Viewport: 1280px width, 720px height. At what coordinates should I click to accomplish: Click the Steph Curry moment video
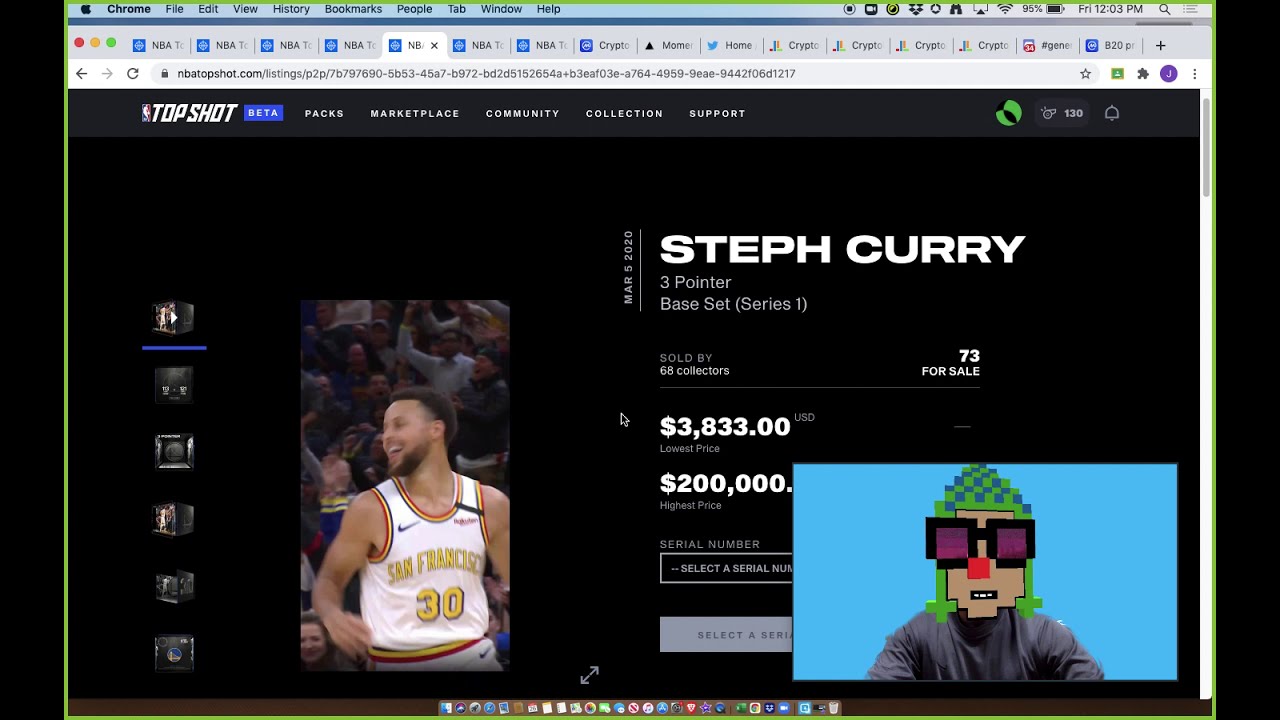click(x=405, y=485)
